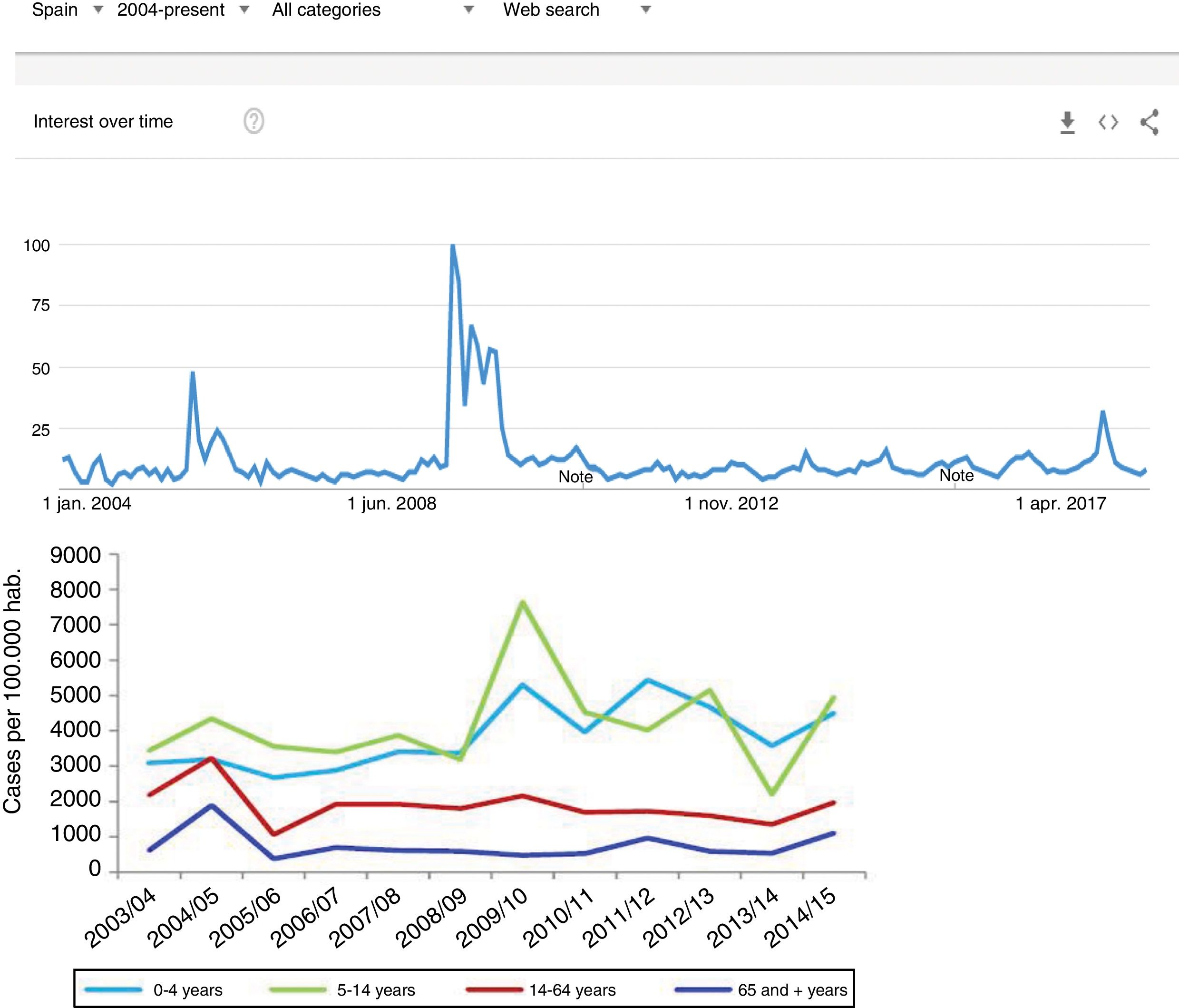
Task: Click the first Note marker on the chart
Action: pyautogui.click(x=575, y=476)
